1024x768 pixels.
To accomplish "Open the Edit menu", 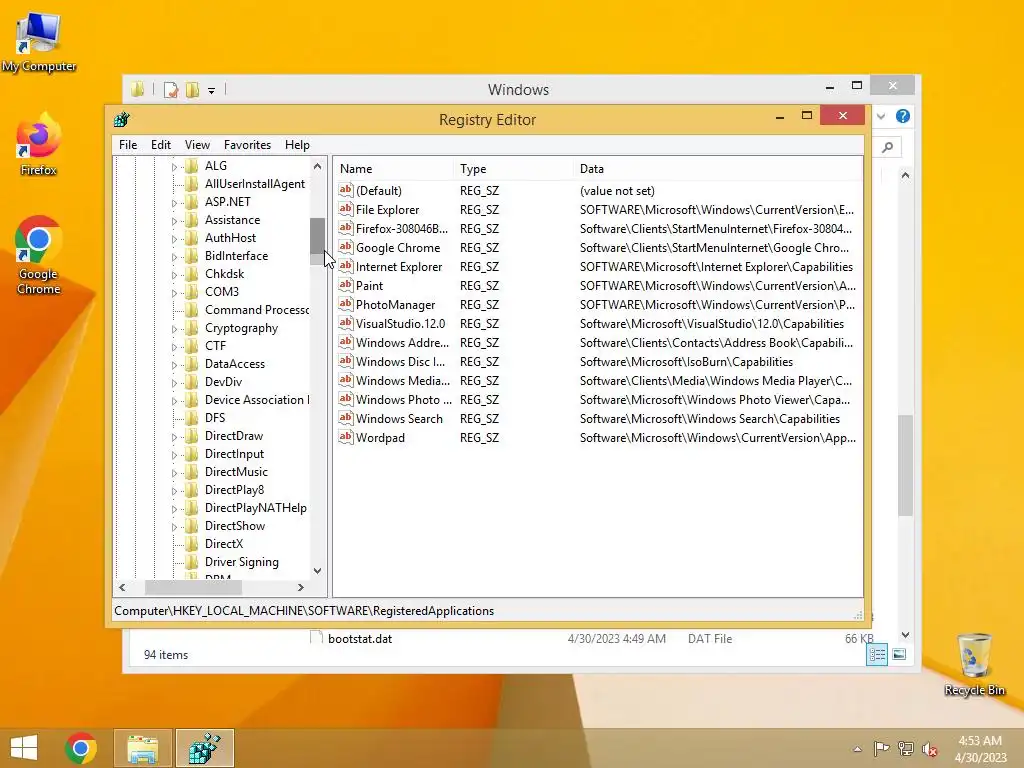I will tap(161, 145).
